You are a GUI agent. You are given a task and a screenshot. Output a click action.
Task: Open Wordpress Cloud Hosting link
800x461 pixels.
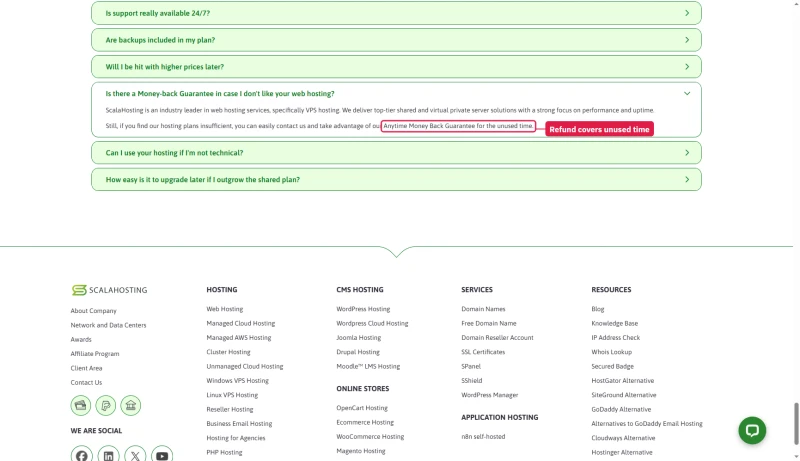(372, 323)
